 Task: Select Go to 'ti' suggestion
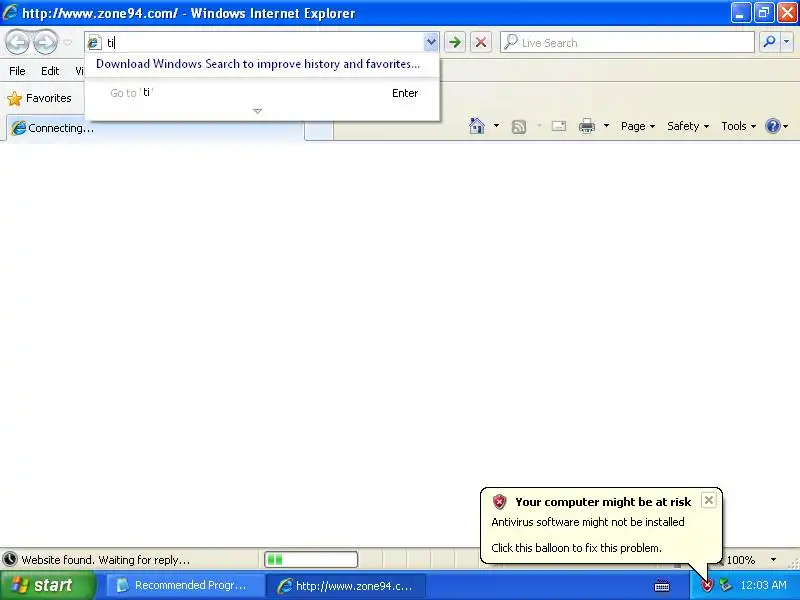[262, 93]
